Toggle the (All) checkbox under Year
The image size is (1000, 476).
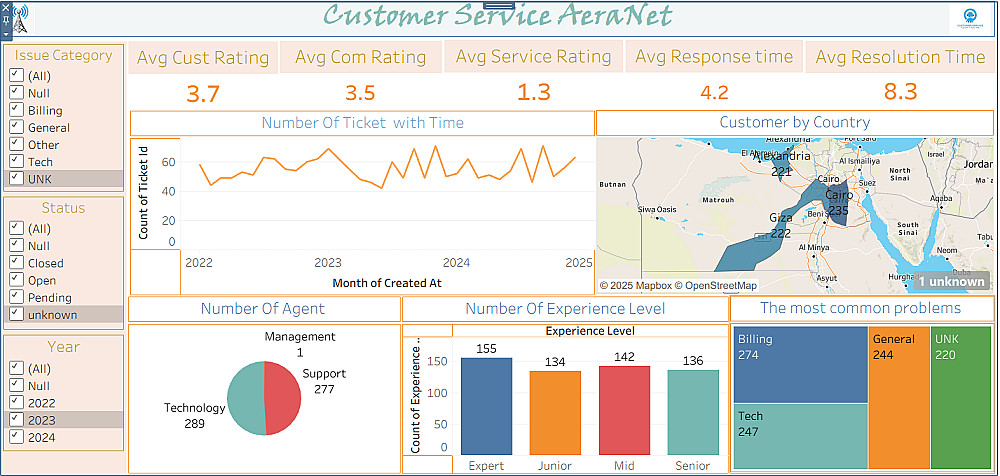pyautogui.click(x=16, y=369)
